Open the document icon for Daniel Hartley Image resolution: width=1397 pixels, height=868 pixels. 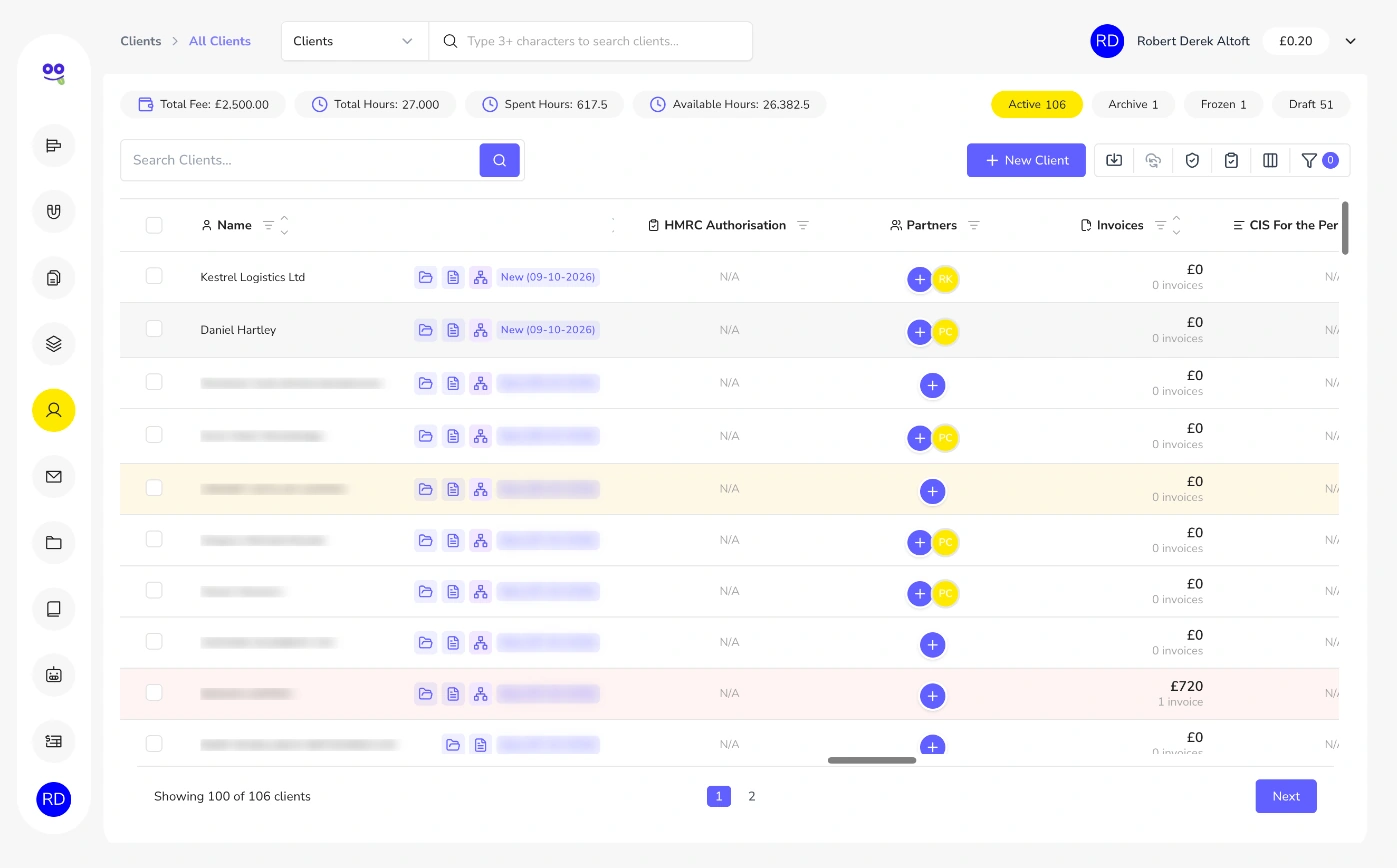pos(453,330)
